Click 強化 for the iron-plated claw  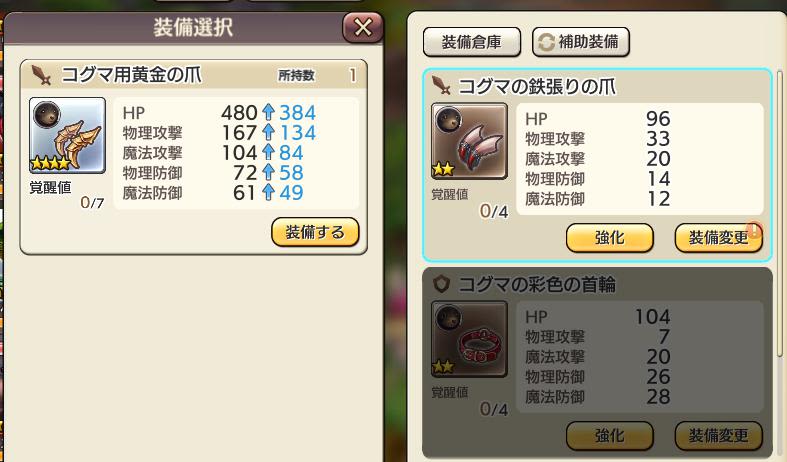610,238
